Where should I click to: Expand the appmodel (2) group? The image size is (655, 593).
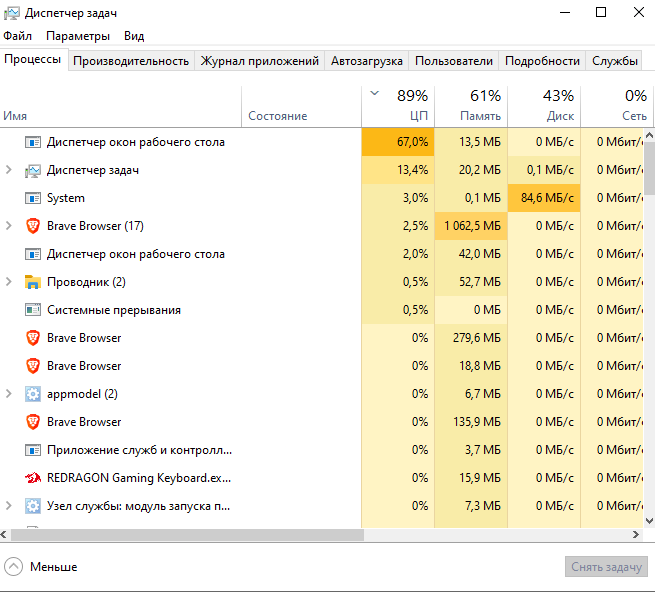[x=8, y=394]
